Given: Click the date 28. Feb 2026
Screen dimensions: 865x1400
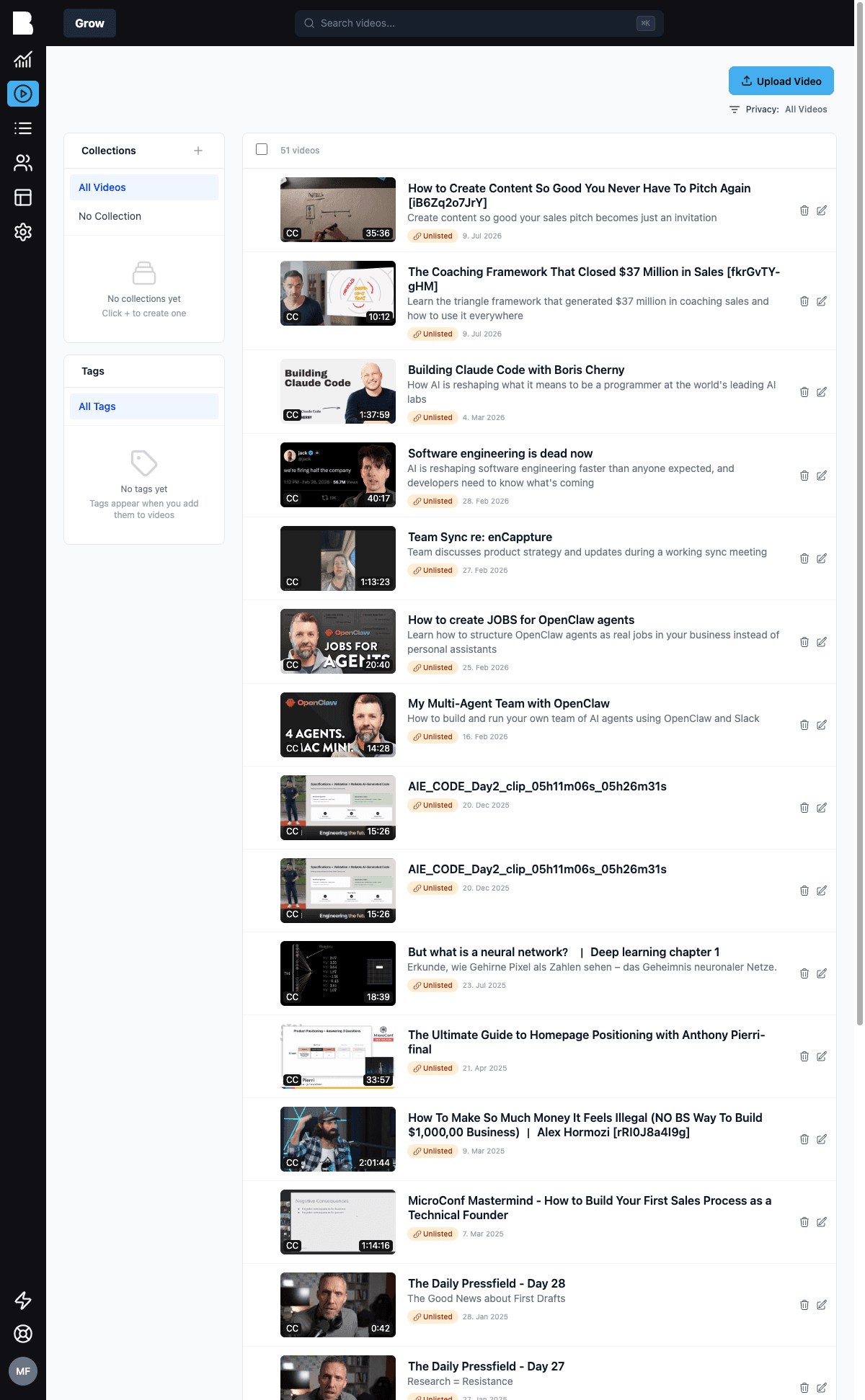Looking at the screenshot, I should pyautogui.click(x=486, y=501).
